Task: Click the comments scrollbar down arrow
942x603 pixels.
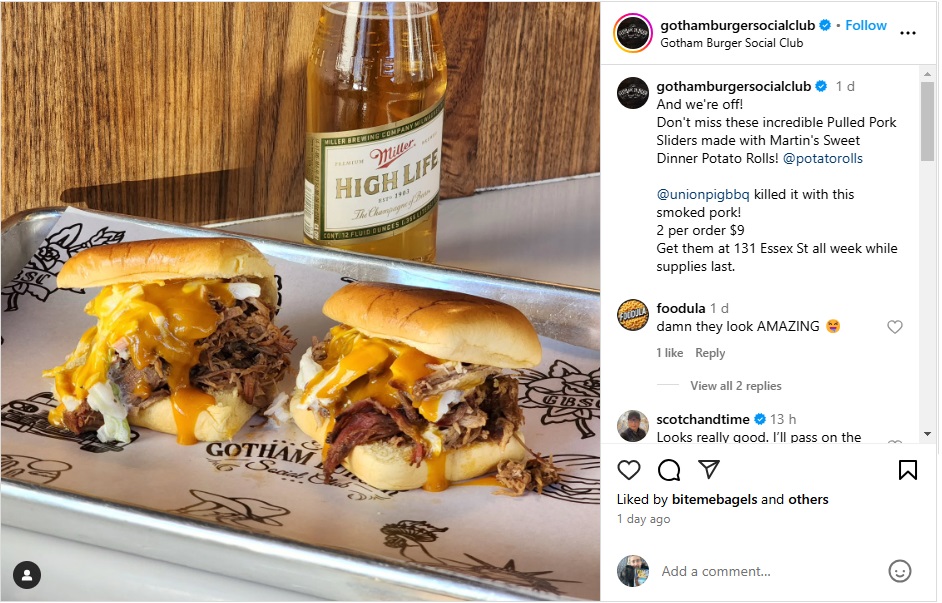Action: point(927,434)
